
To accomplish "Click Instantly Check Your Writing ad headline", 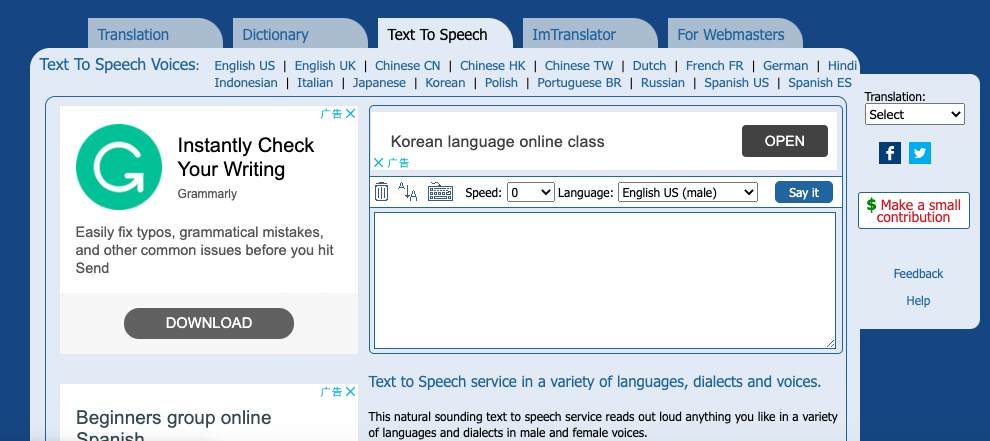I will coord(246,157).
